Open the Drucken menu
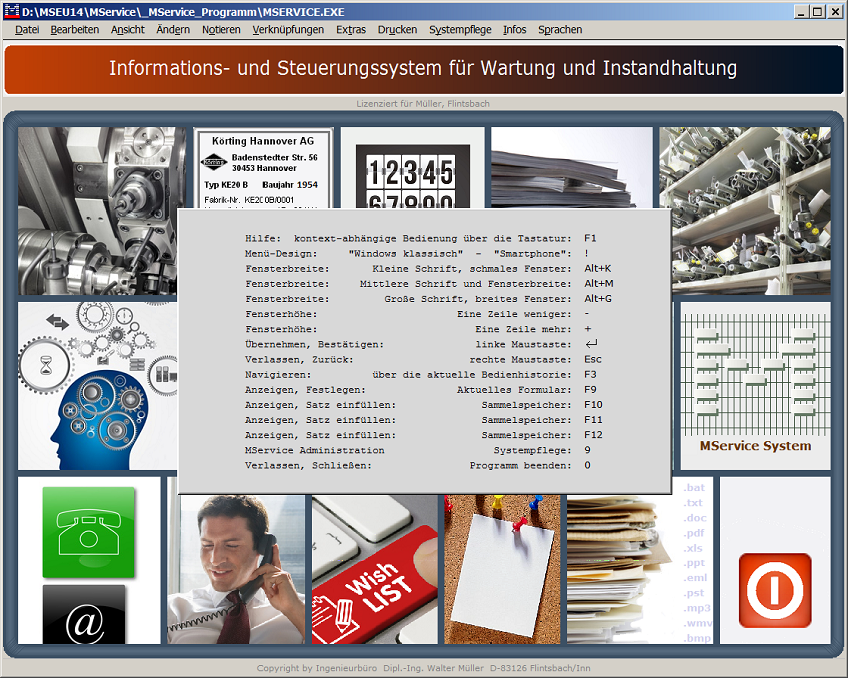Image resolution: width=848 pixels, height=678 pixels. click(x=397, y=30)
